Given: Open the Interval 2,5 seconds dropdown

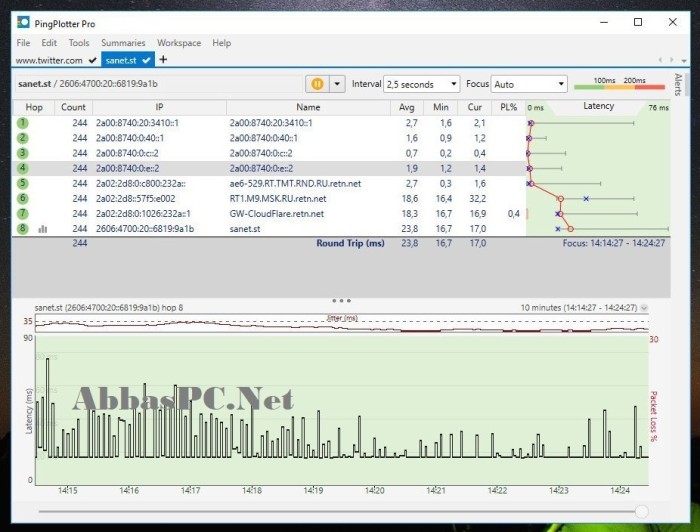Looking at the screenshot, I should (x=421, y=84).
